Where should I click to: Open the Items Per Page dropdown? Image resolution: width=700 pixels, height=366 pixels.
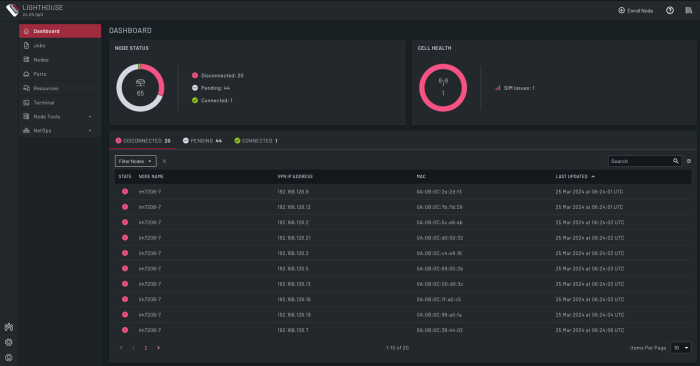(681, 348)
